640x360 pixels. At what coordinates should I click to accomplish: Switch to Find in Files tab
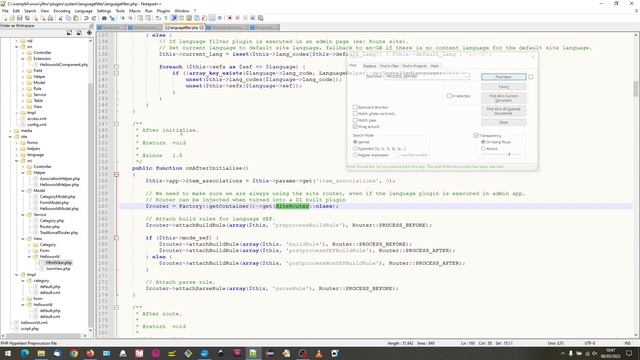[389, 66]
